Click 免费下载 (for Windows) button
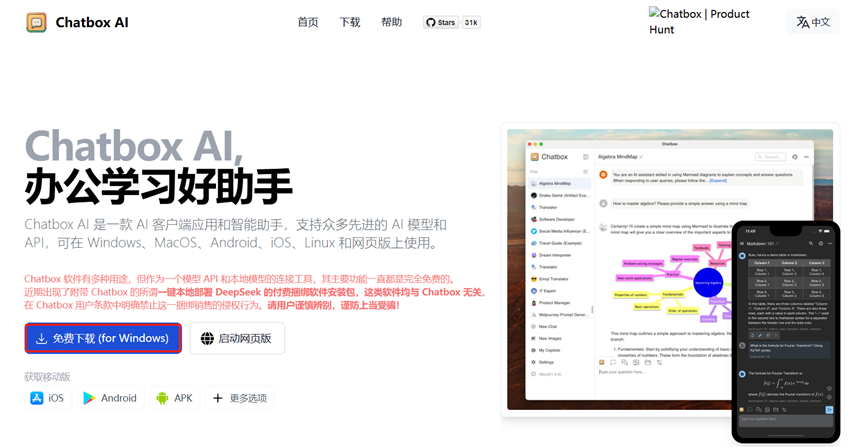 pos(103,338)
